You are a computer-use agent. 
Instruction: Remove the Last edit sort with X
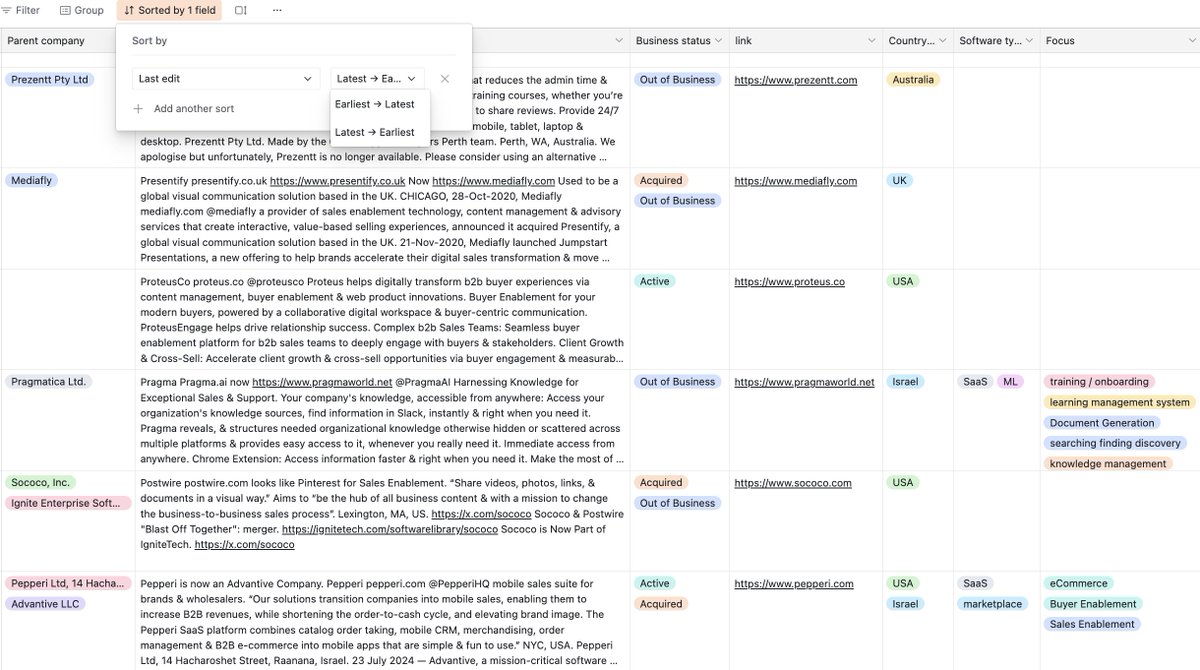[445, 78]
